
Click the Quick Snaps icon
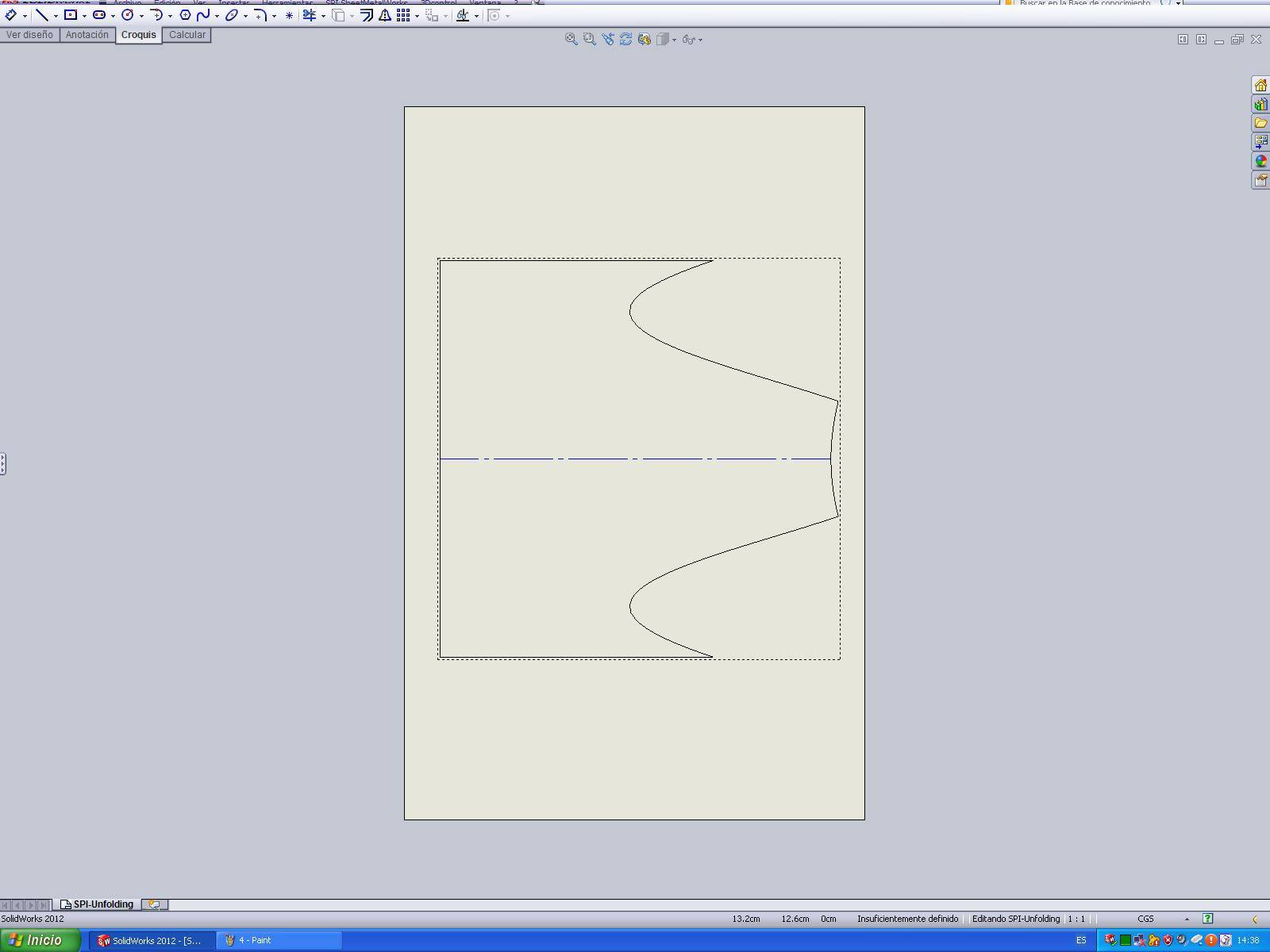coord(494,15)
